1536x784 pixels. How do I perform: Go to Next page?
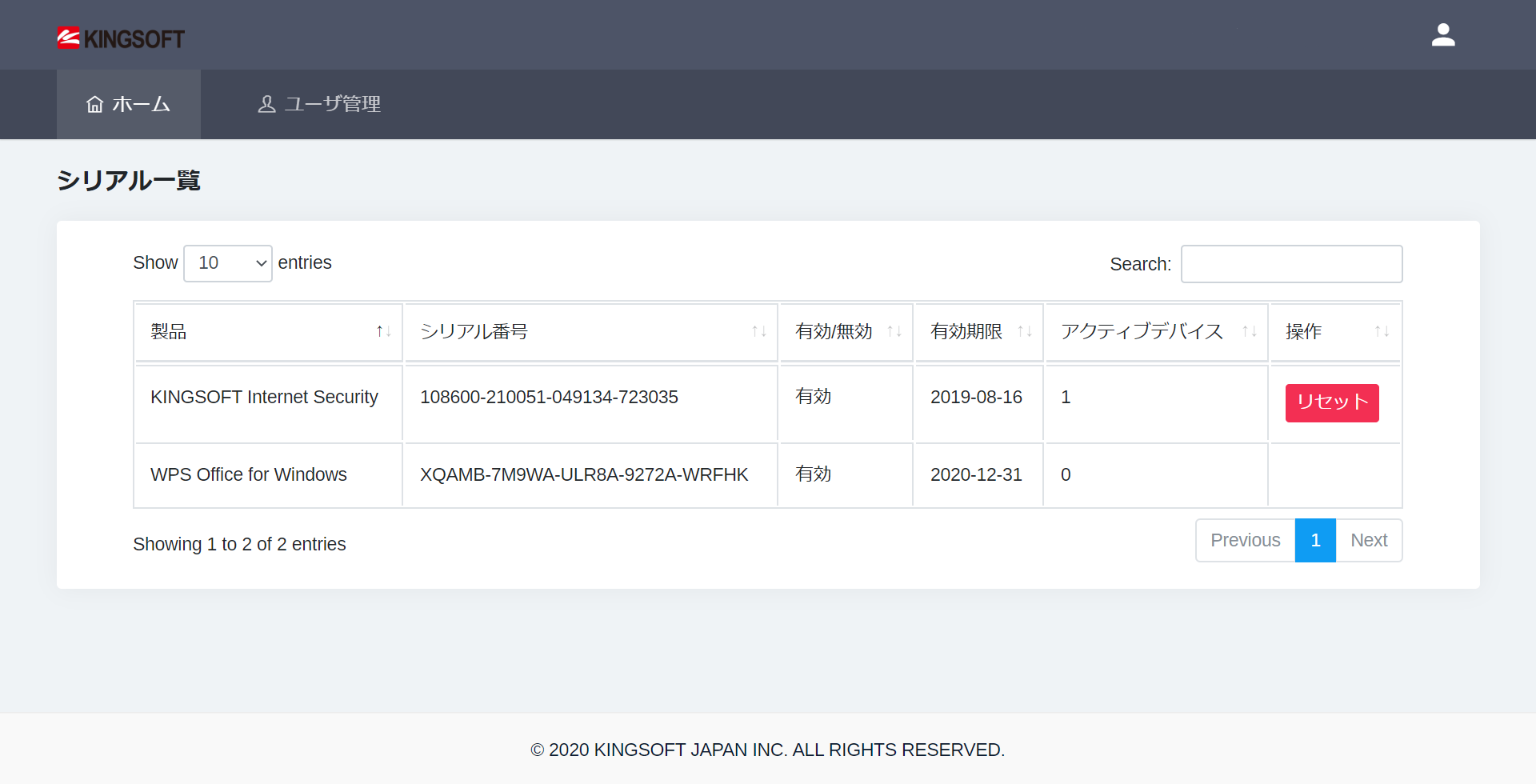tap(1369, 540)
